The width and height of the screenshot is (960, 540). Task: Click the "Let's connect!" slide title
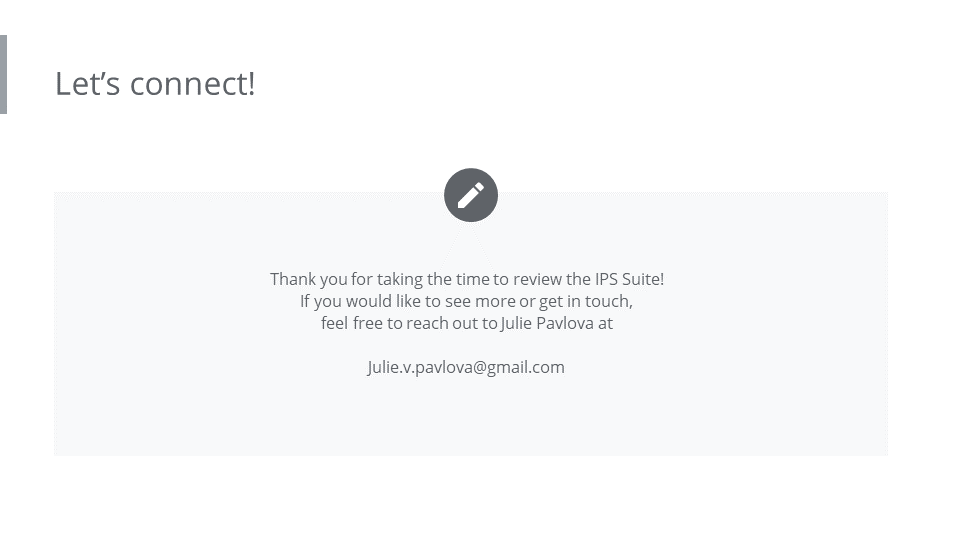[x=155, y=84]
